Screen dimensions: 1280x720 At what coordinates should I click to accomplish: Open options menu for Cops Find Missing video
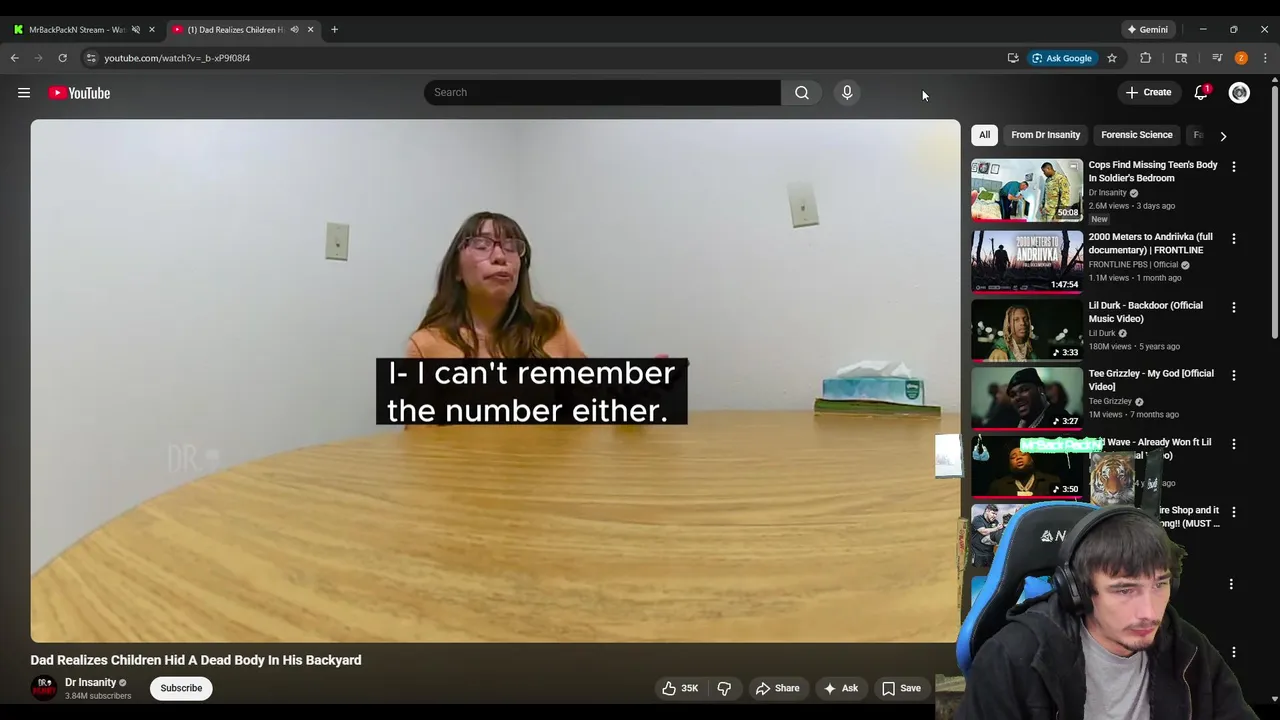click(1233, 167)
